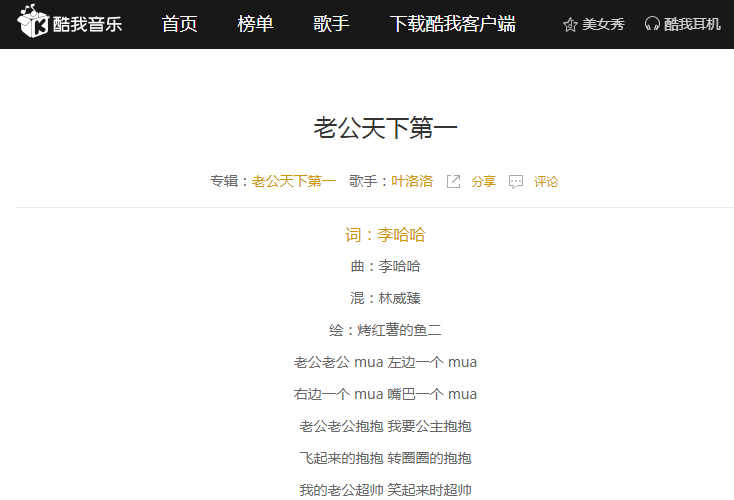Open the 评论 comments link
This screenshot has width=734, height=500.
click(546, 181)
